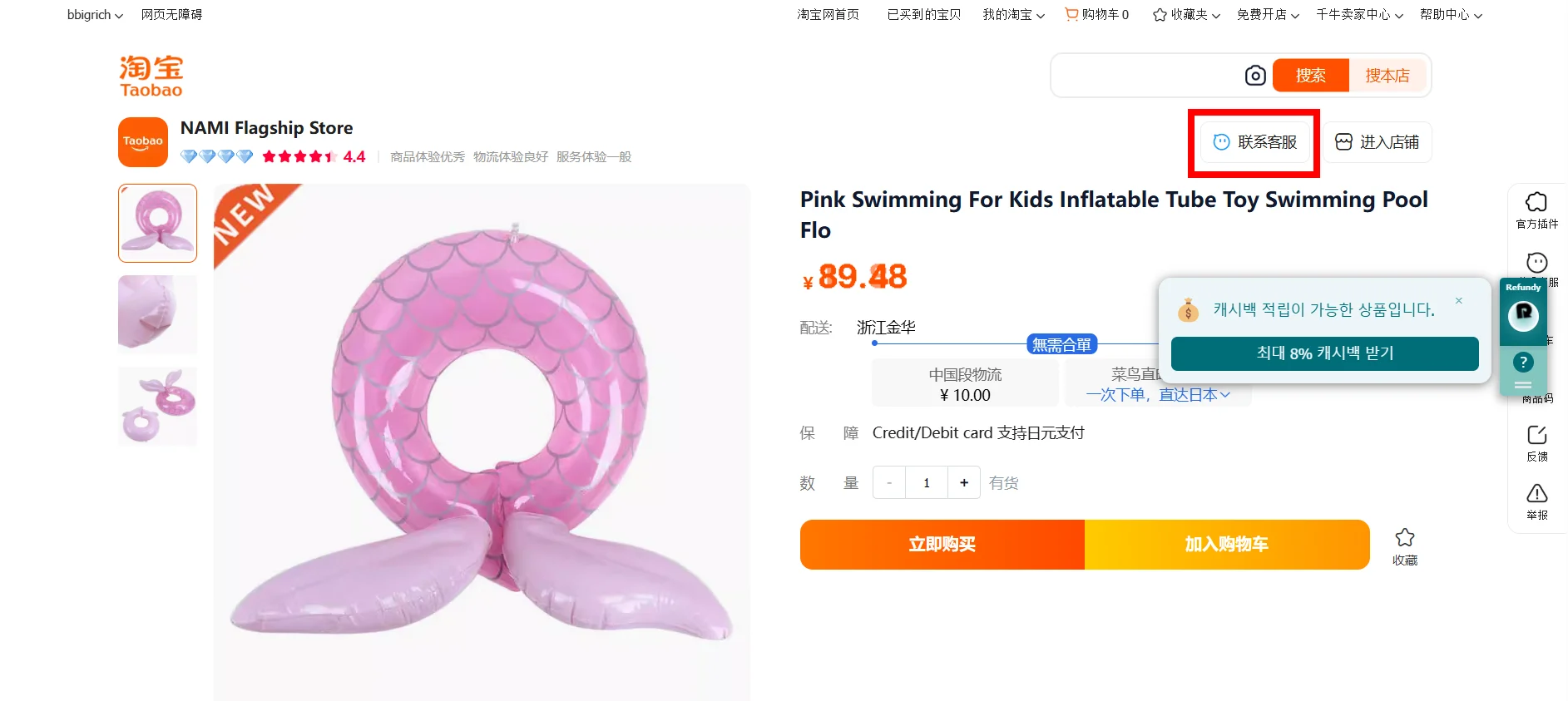Increase quantity with plus button
This screenshot has width=1568, height=701.
[x=964, y=483]
